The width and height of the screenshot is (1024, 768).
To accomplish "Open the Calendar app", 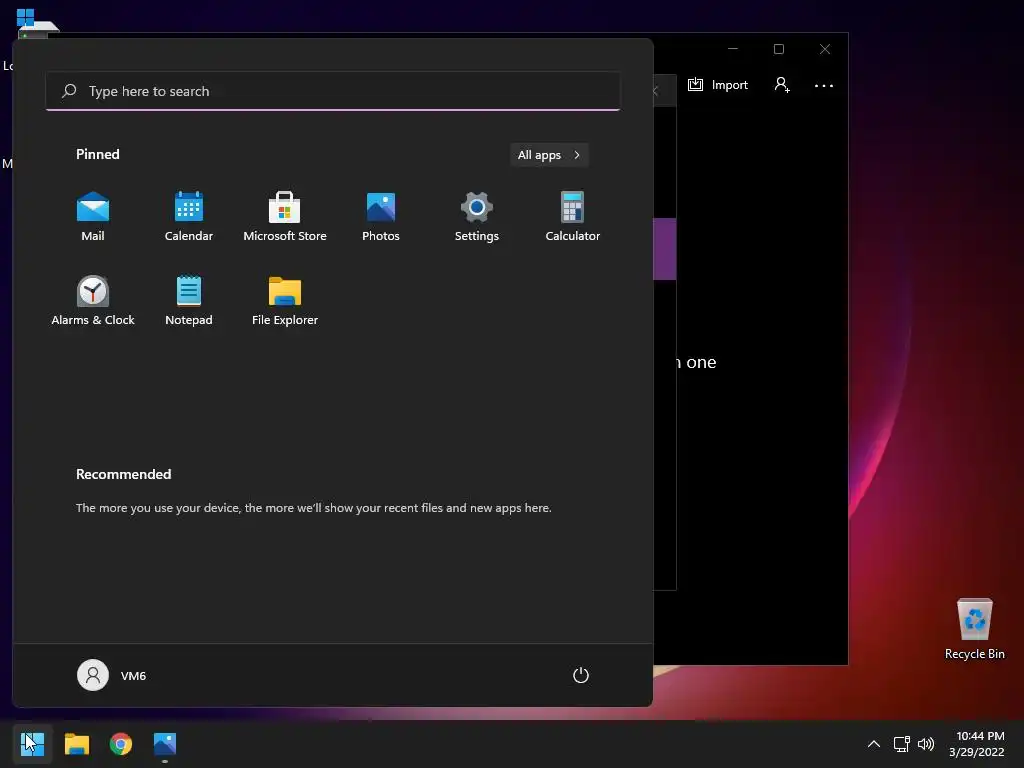I will pos(189,217).
